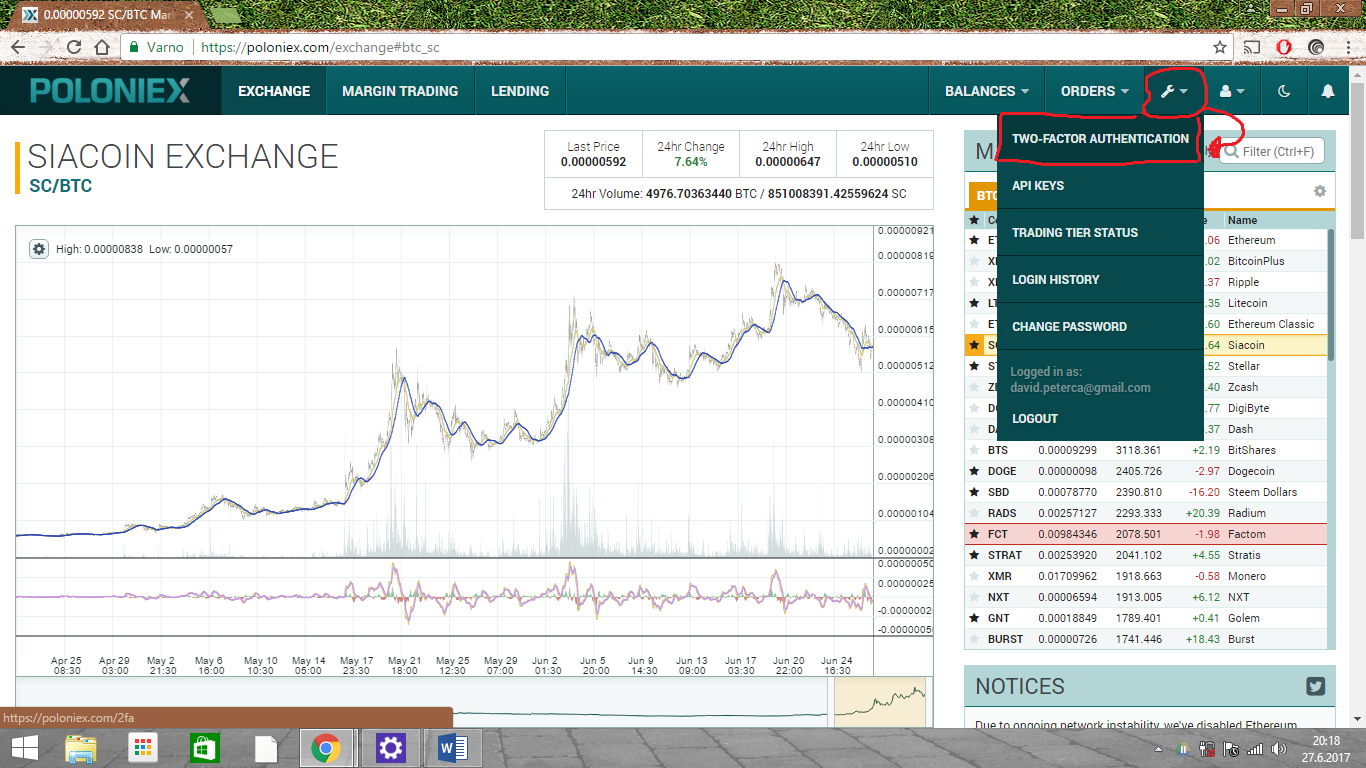This screenshot has height=768, width=1366.
Task: Unstar the GNT market row
Action: tap(974, 618)
